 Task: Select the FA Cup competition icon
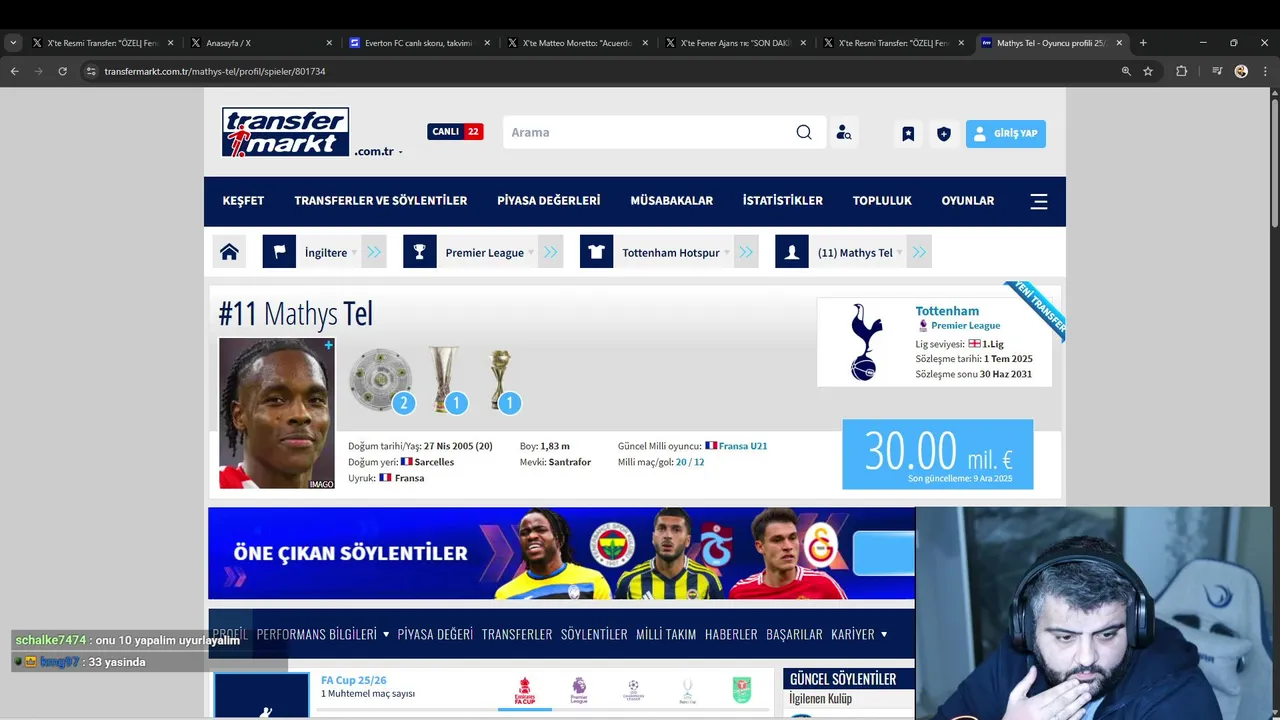(524, 691)
